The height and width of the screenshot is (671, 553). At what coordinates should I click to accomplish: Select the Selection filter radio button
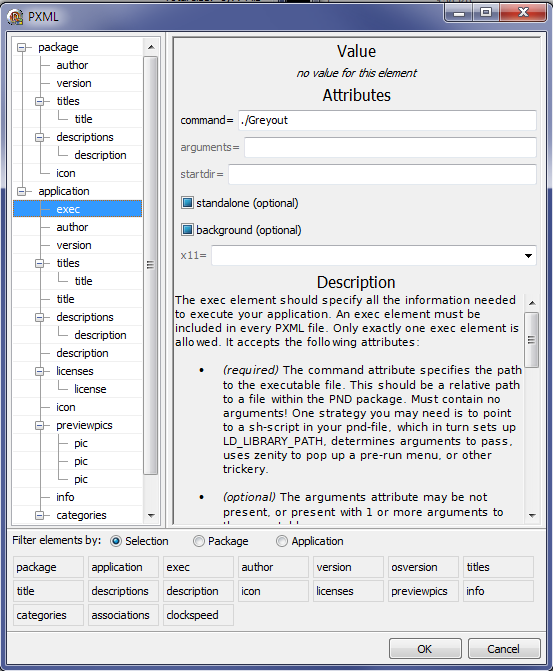(116, 541)
